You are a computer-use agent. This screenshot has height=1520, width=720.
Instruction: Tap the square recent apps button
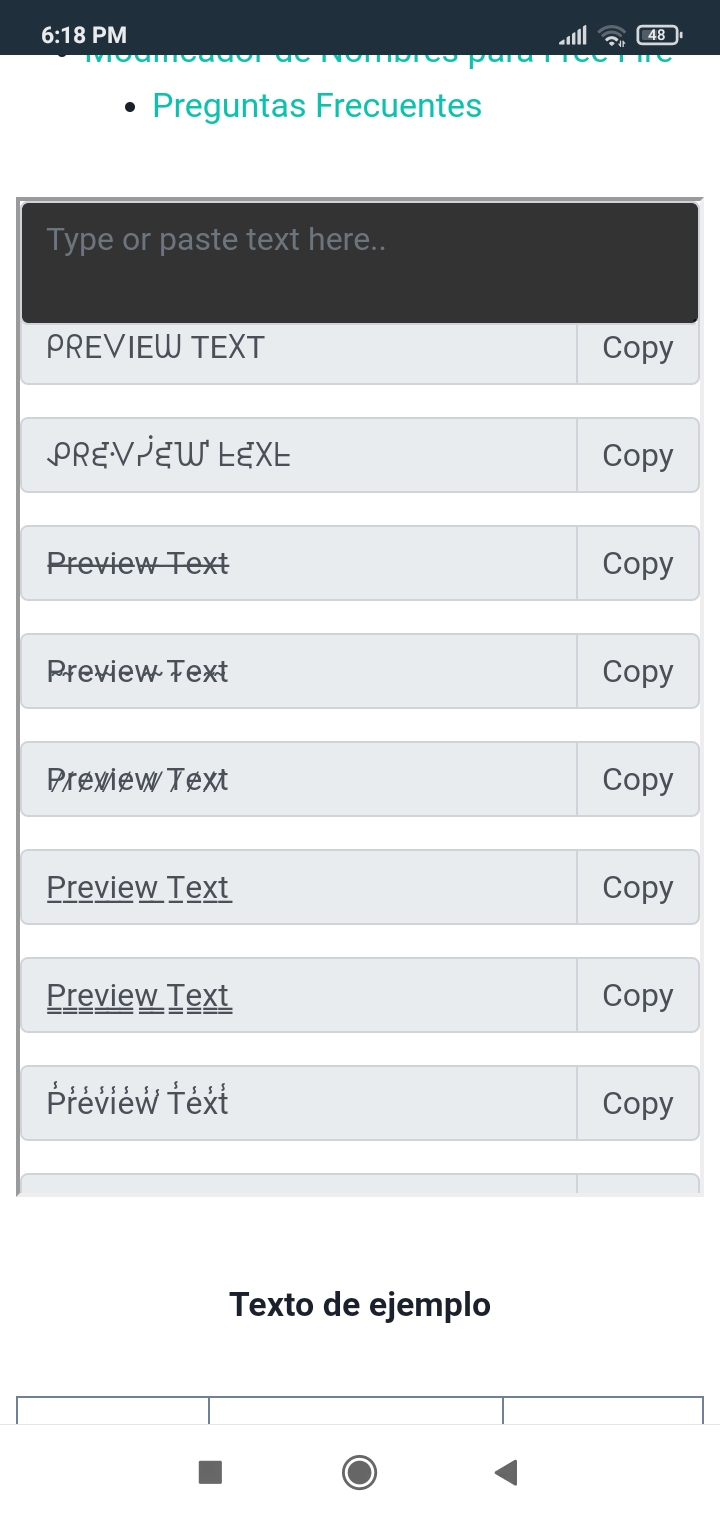(x=210, y=1472)
